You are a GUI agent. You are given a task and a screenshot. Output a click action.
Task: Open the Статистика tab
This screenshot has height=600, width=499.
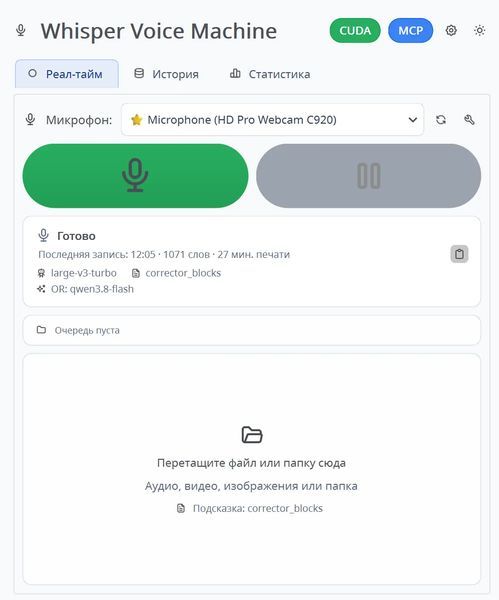tap(270, 74)
